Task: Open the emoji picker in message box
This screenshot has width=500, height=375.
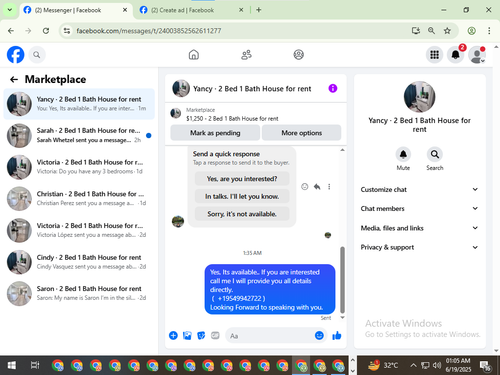Action: tap(319, 335)
